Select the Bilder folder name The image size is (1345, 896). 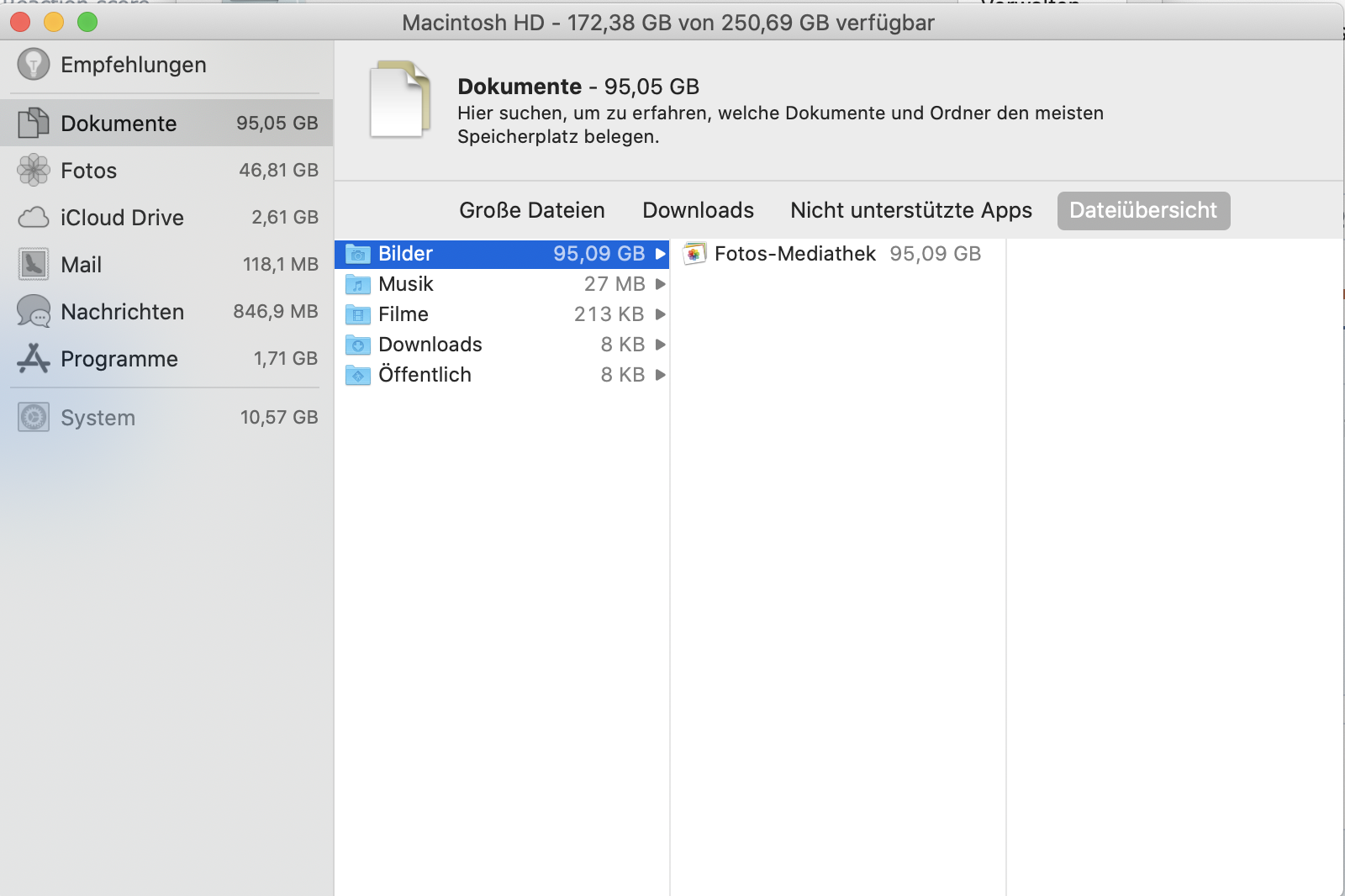pos(406,254)
